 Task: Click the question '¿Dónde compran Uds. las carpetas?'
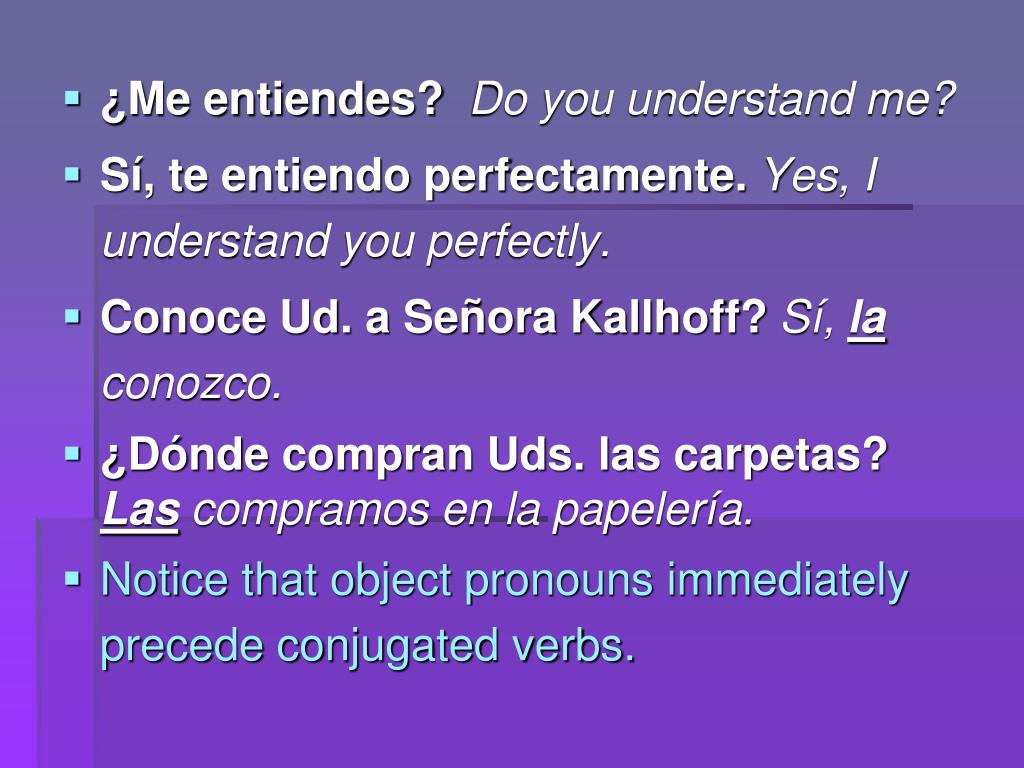click(x=494, y=455)
